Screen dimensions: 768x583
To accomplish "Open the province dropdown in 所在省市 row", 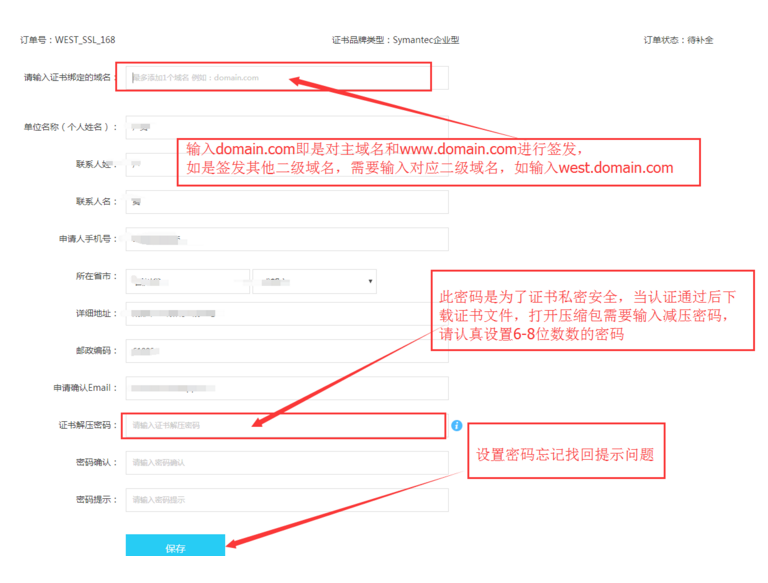I will (187, 281).
